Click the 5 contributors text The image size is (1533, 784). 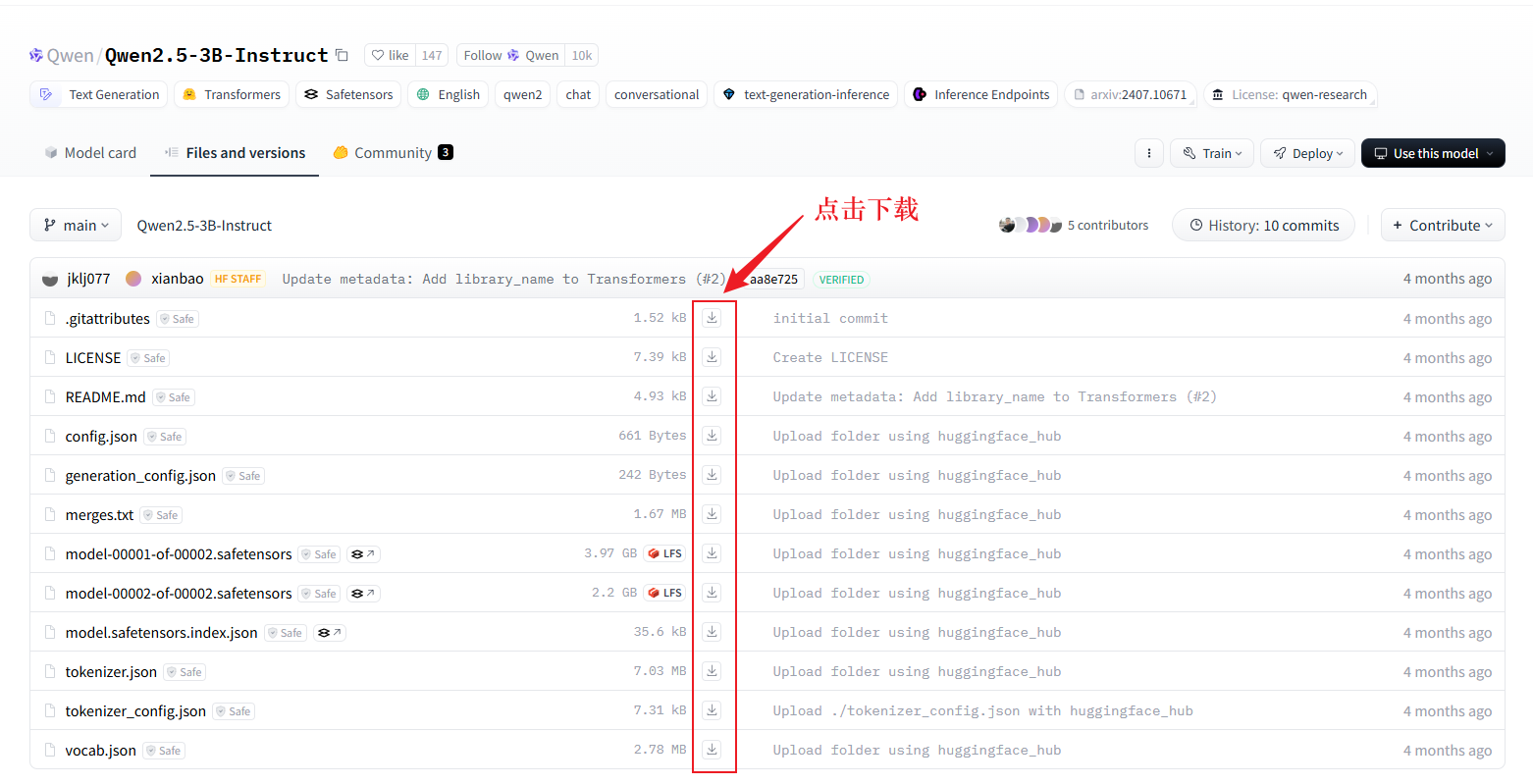click(x=1108, y=225)
